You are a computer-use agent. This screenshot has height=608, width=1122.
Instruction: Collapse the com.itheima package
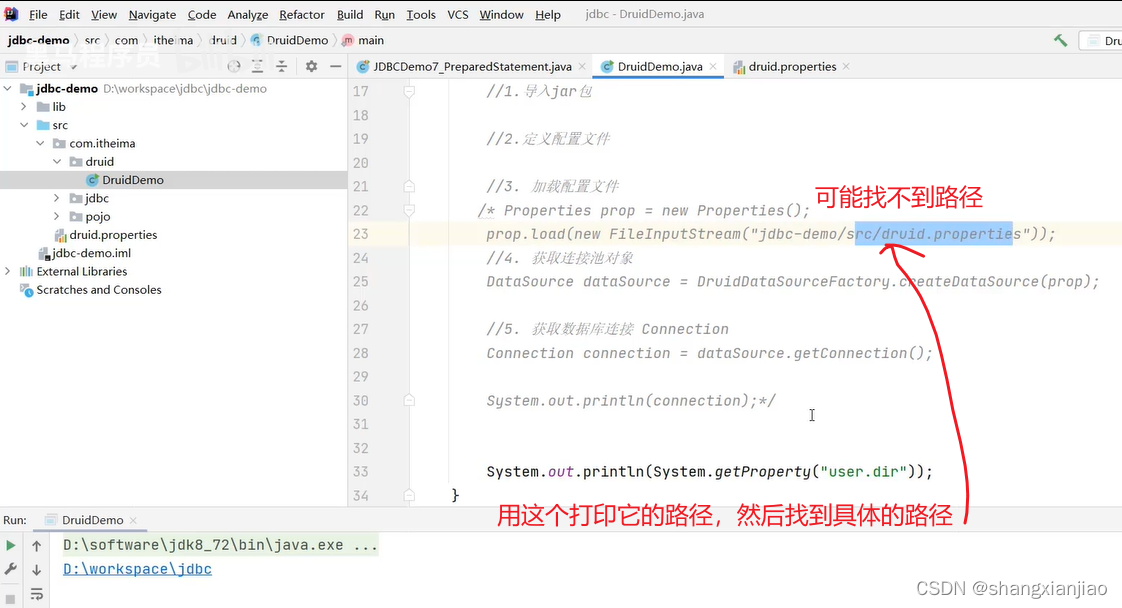click(x=40, y=143)
